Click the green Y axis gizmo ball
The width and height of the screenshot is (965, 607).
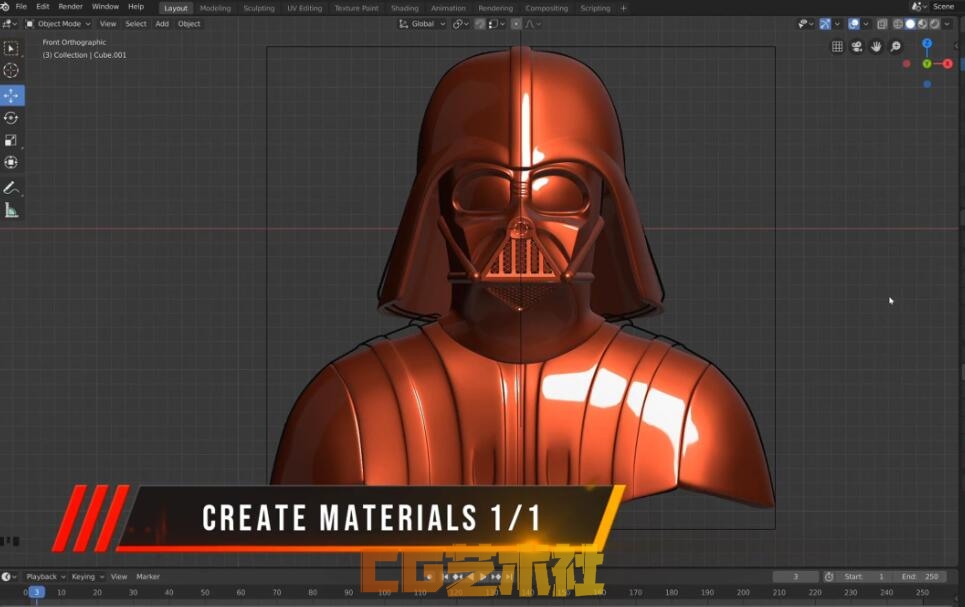[x=927, y=64]
